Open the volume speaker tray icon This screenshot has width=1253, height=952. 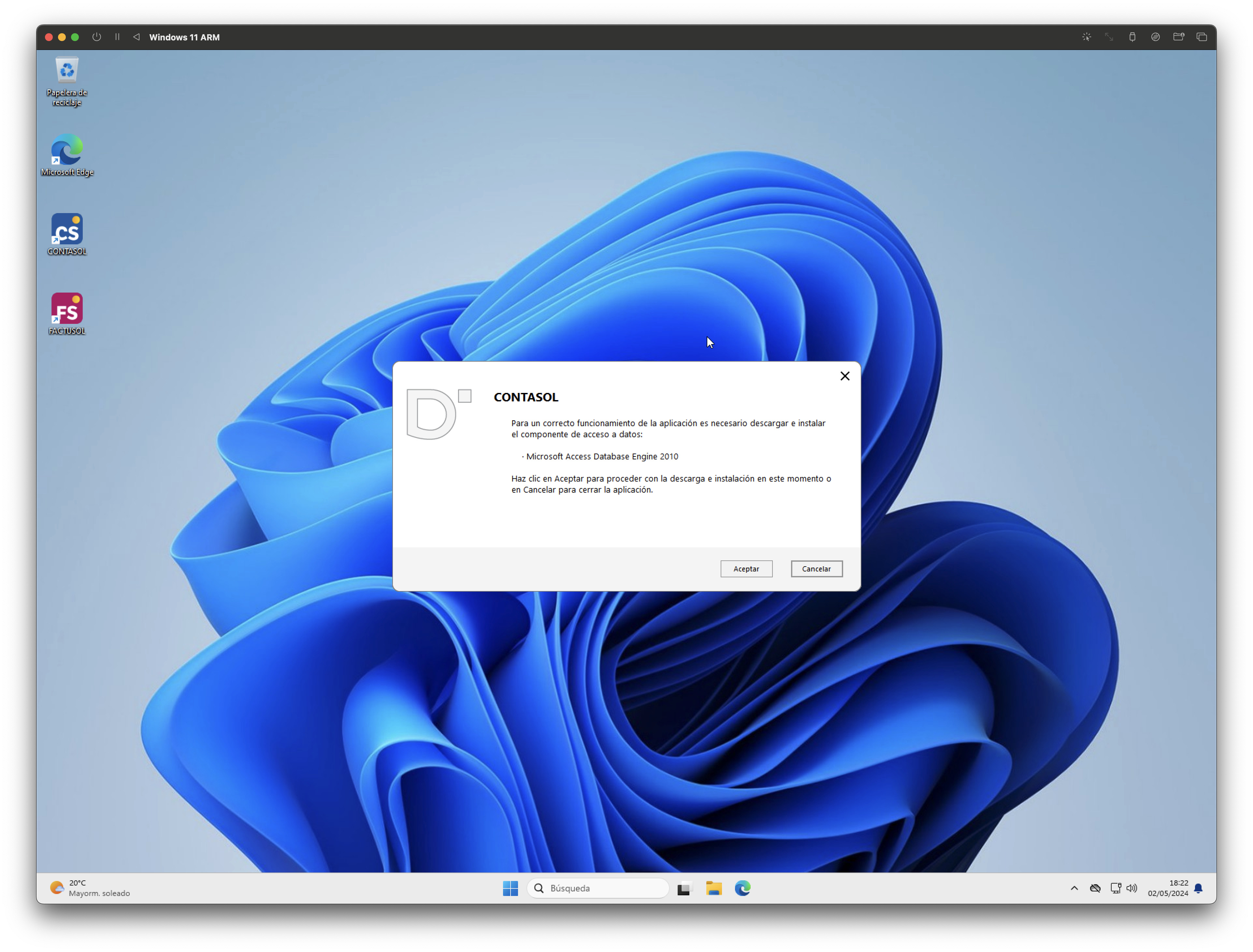(1132, 888)
